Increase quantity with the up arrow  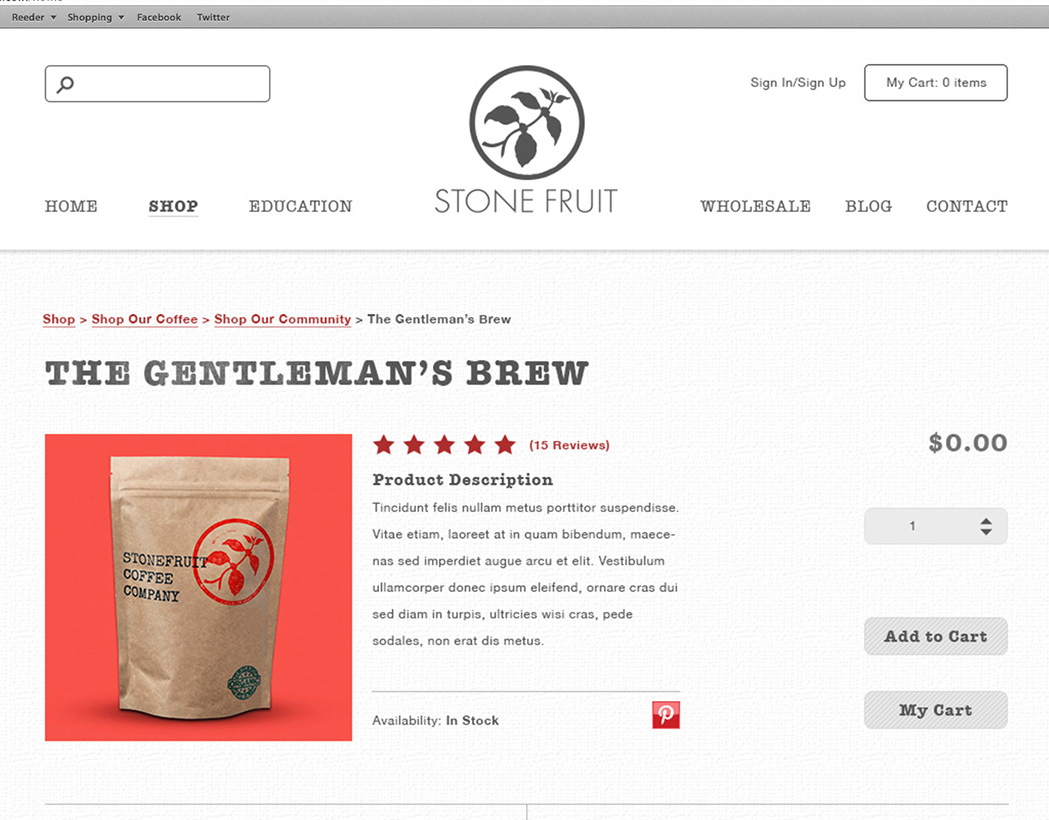pyautogui.click(x=986, y=520)
